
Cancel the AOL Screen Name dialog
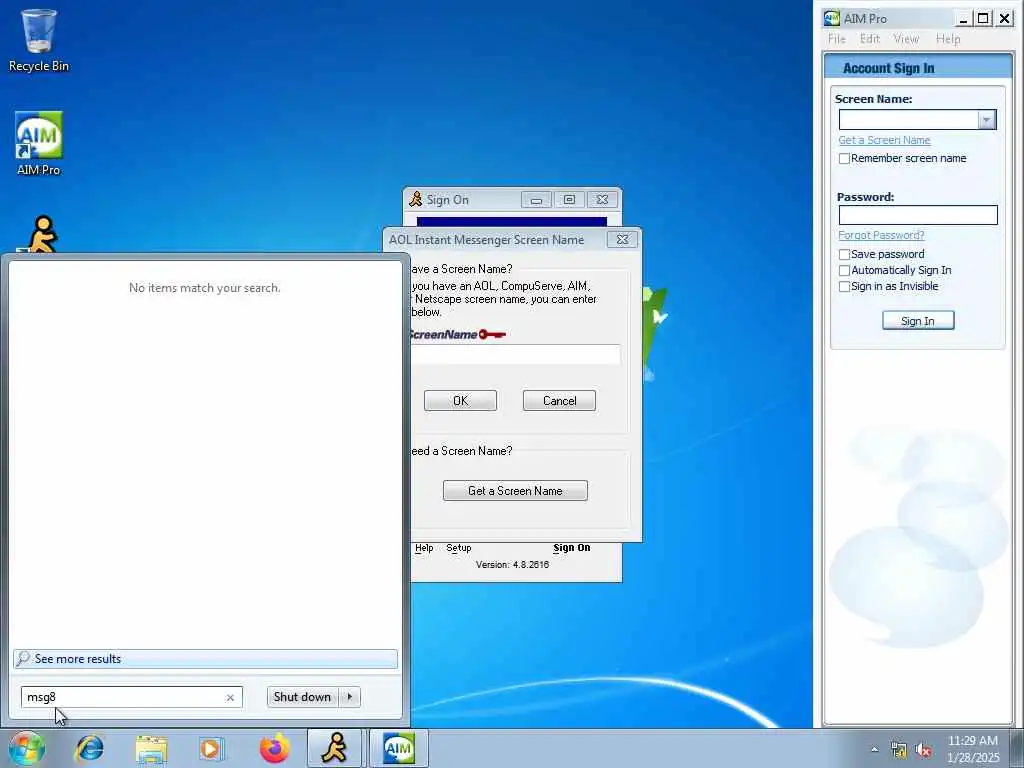[559, 400]
